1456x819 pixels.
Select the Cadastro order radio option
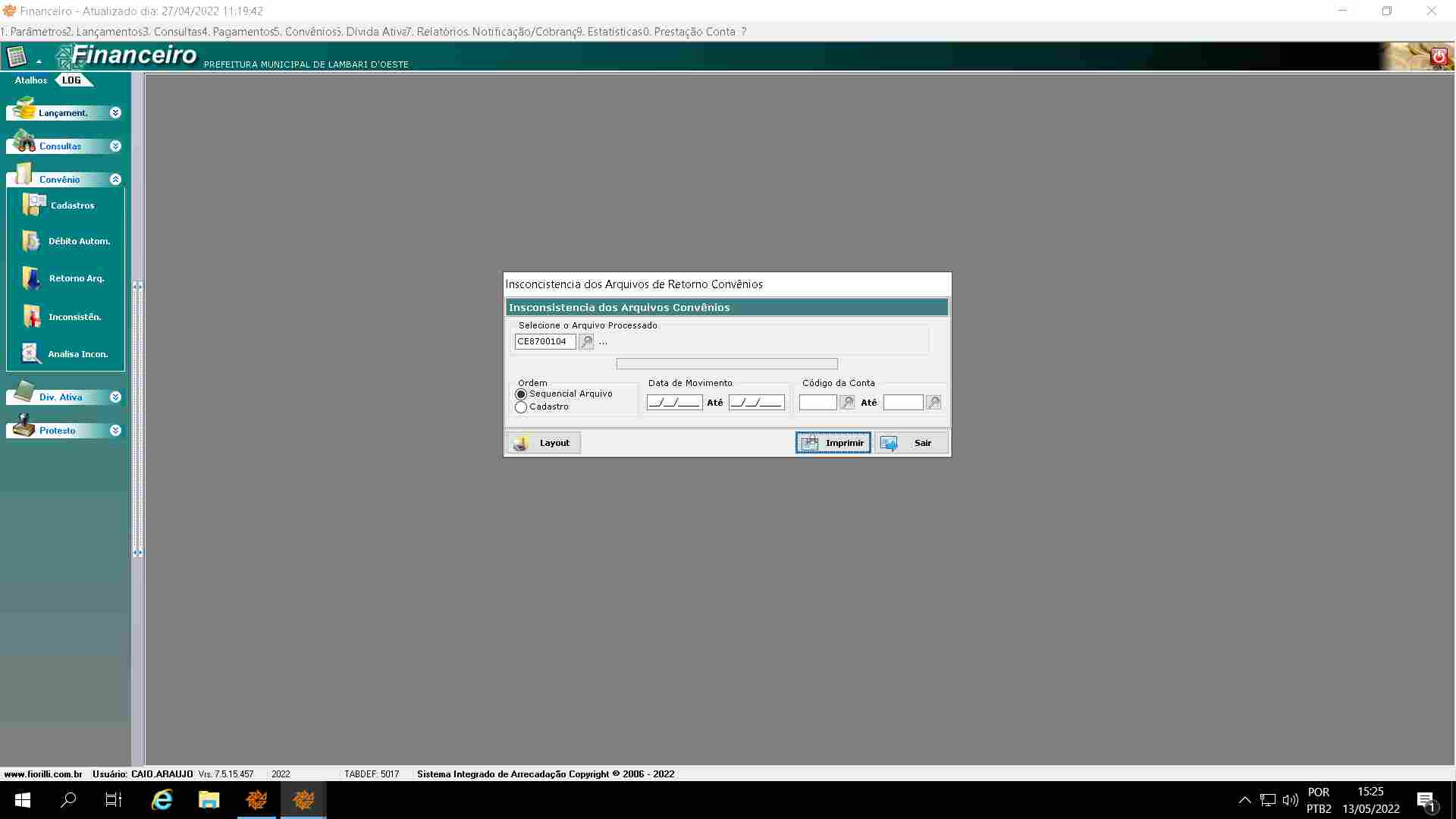[x=521, y=407]
